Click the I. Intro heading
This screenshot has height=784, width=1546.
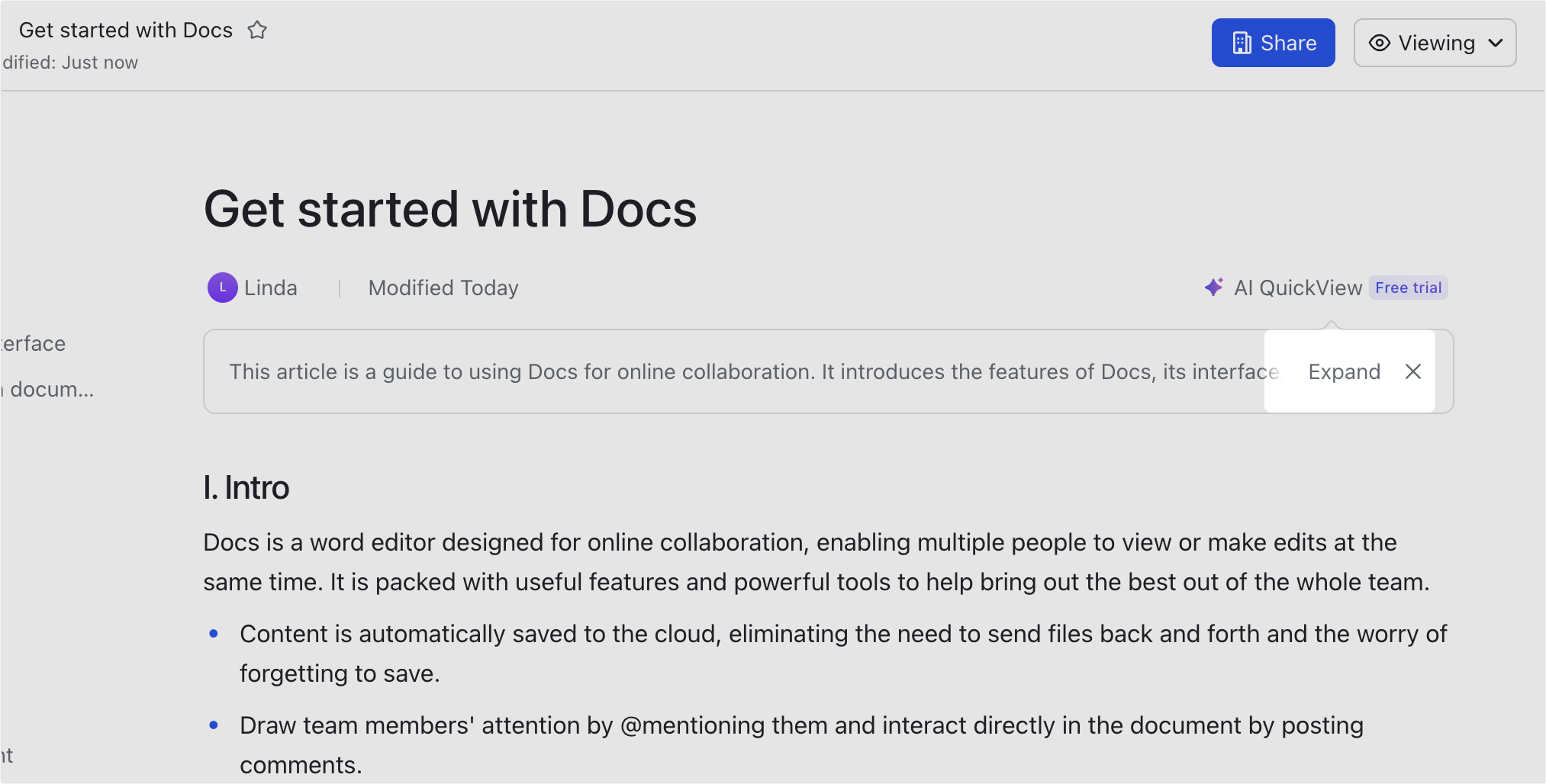(246, 487)
